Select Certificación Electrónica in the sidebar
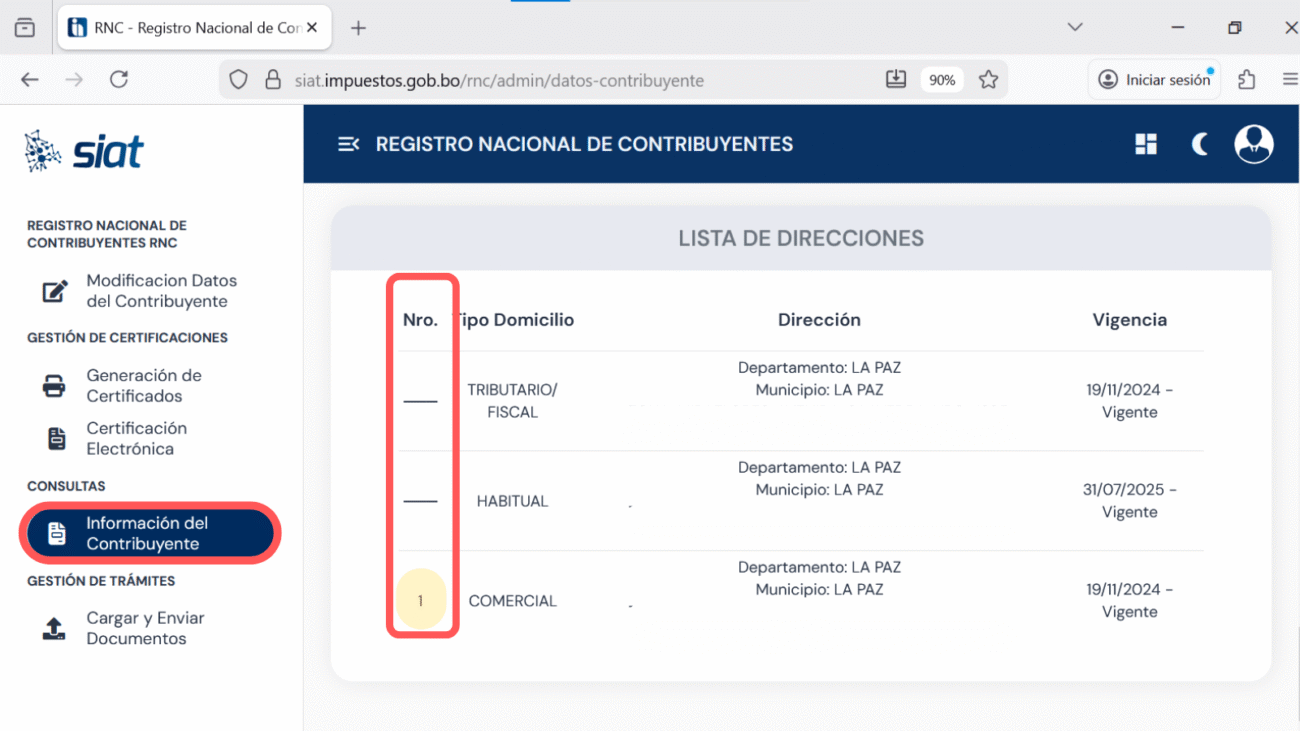 (135, 438)
